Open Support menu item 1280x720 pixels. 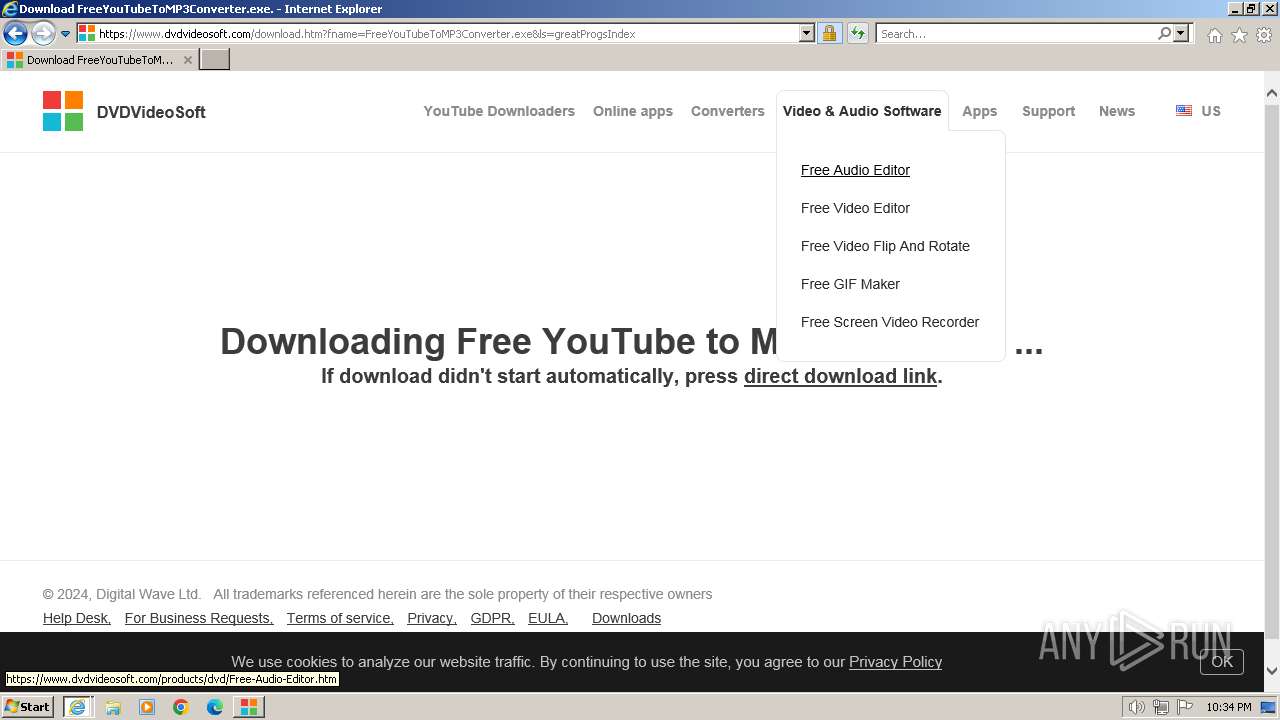[x=1049, y=111]
